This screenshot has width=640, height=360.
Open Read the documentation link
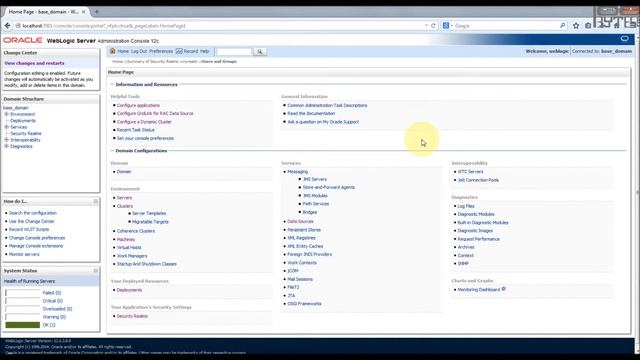coord(311,113)
